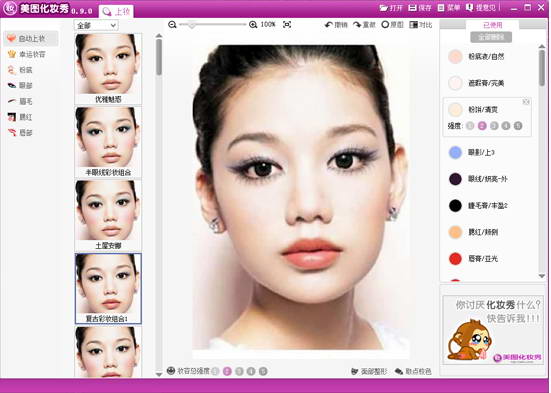Adjust the zoom slider handle
The width and height of the screenshot is (551, 393).
tap(192, 25)
